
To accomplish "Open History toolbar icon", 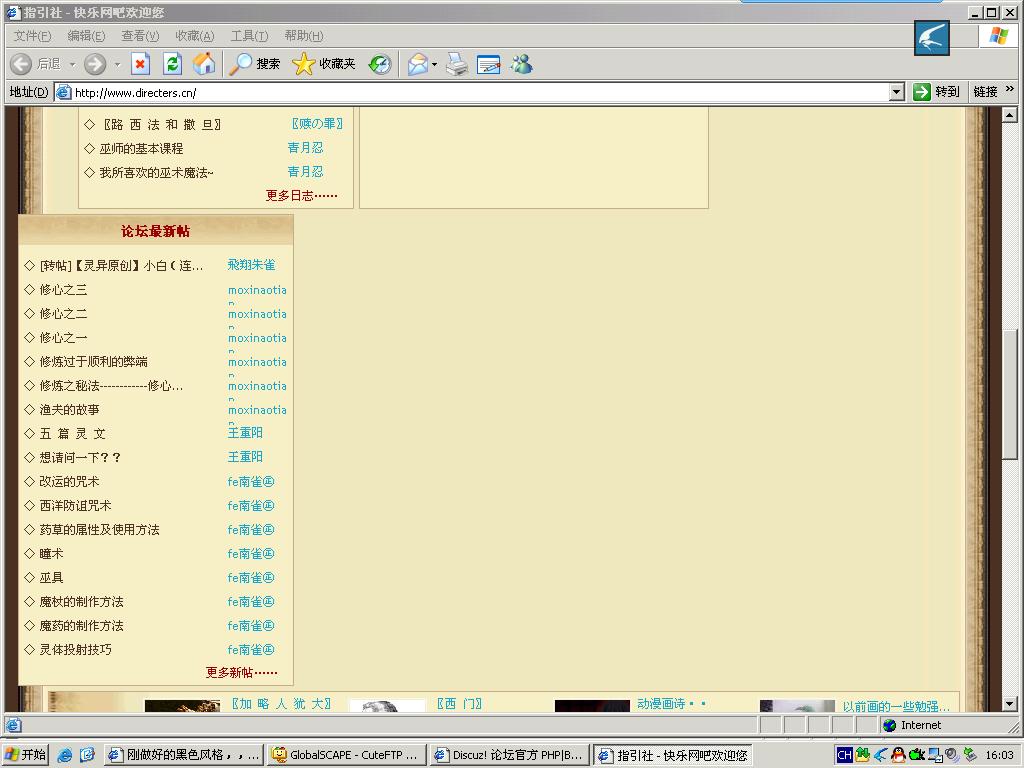I will (x=380, y=64).
